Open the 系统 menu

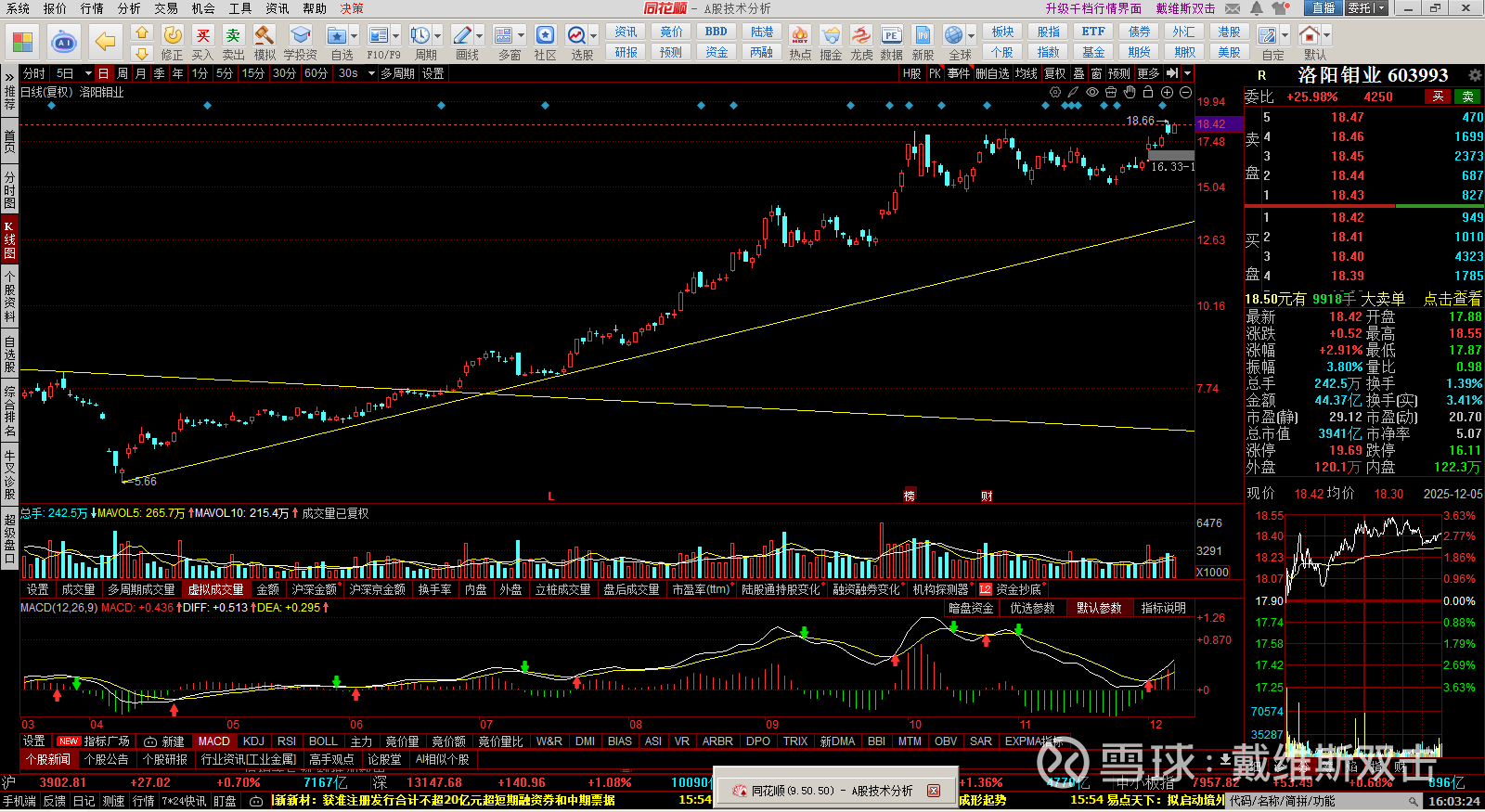pos(18,8)
